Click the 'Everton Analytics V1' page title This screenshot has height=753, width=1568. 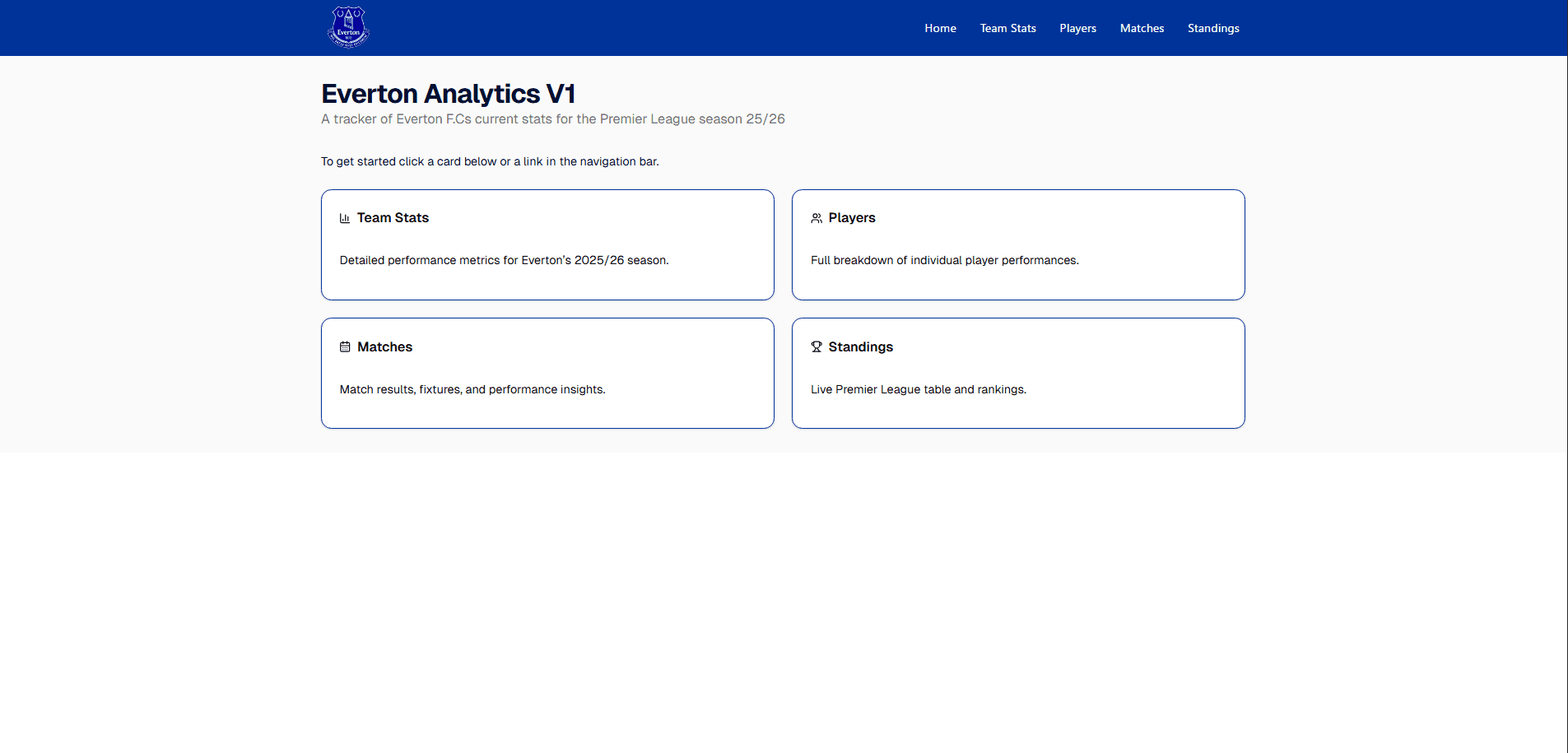pos(448,94)
